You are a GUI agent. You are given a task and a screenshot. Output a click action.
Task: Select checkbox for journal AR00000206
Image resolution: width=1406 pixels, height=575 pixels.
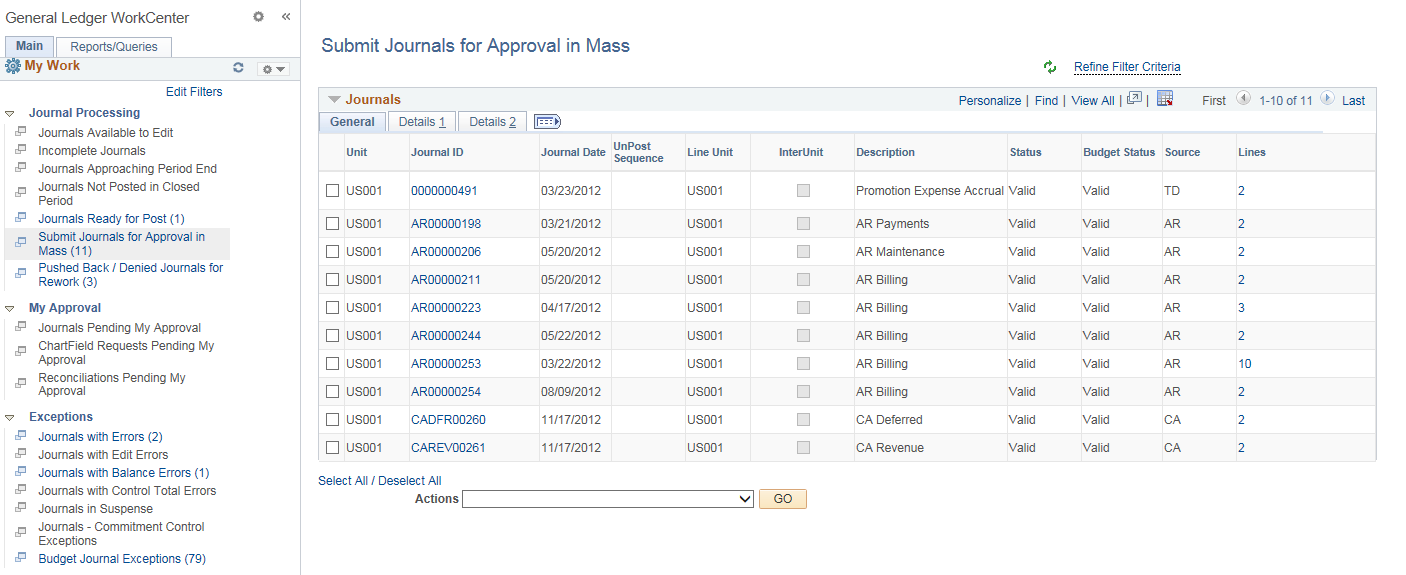pos(333,252)
